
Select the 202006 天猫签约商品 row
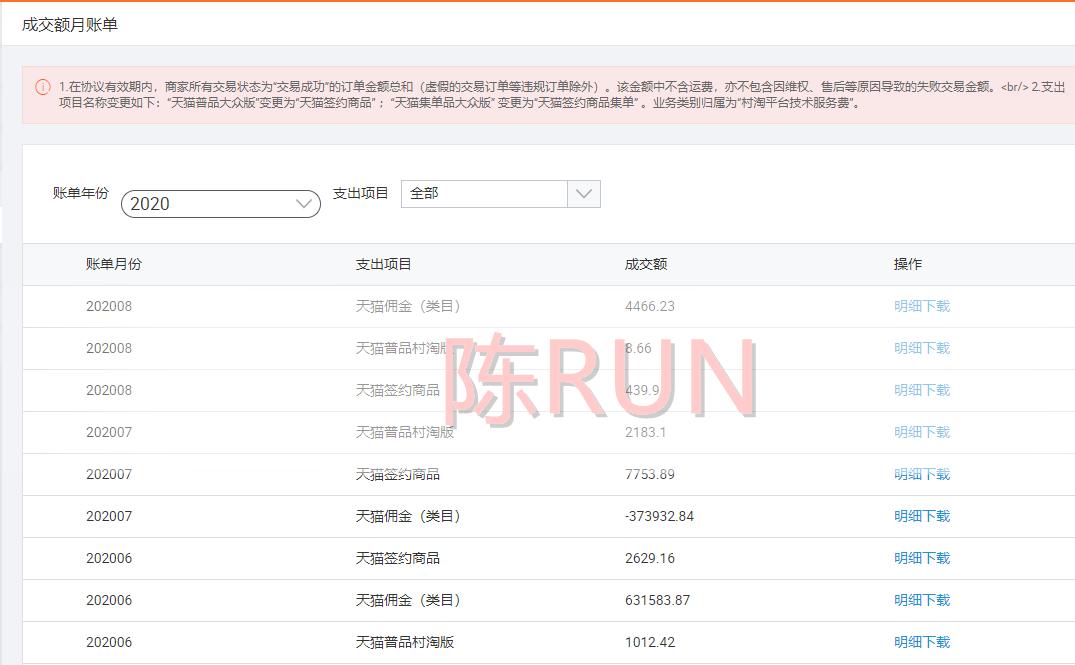click(x=500, y=558)
